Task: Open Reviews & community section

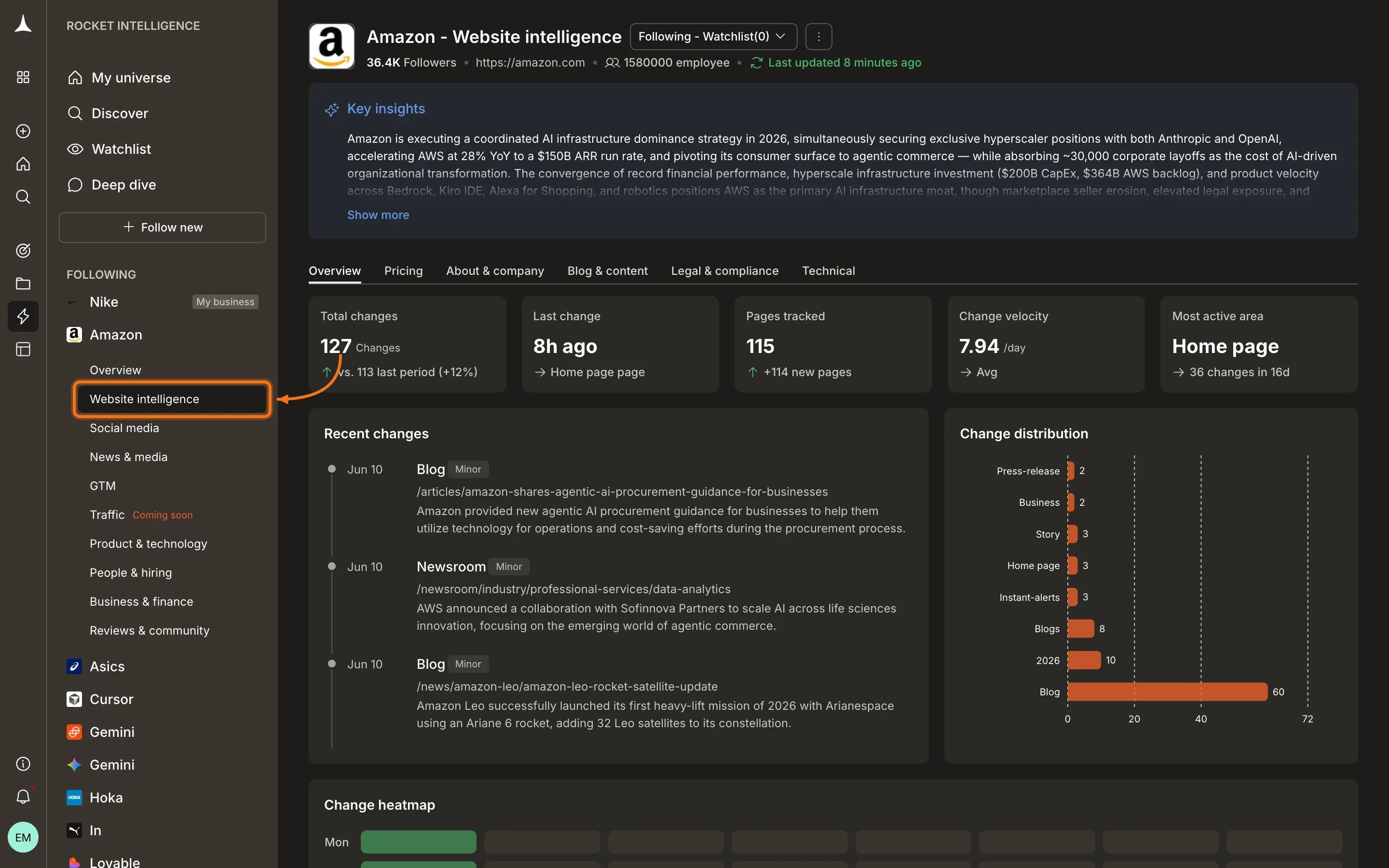Action: (x=149, y=630)
